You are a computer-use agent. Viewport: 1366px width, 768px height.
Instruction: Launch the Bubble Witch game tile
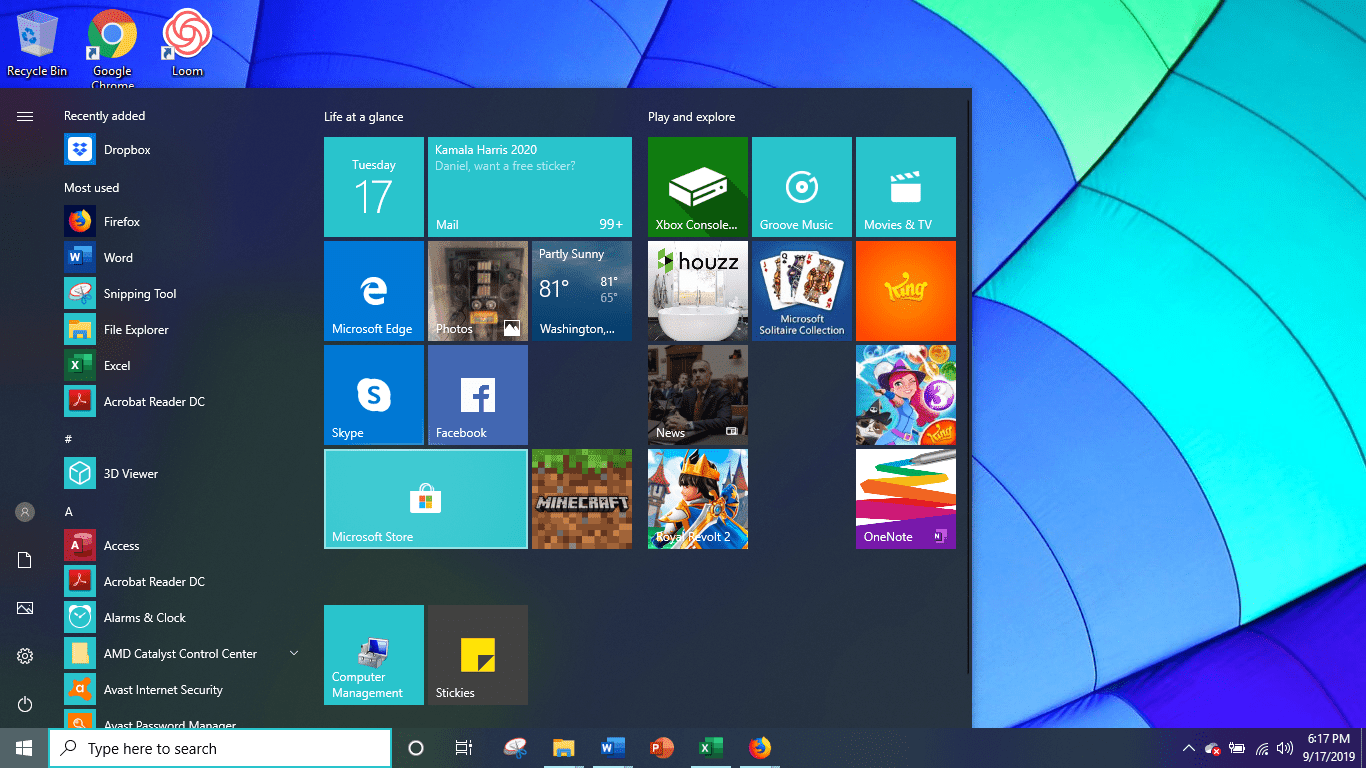(906, 395)
